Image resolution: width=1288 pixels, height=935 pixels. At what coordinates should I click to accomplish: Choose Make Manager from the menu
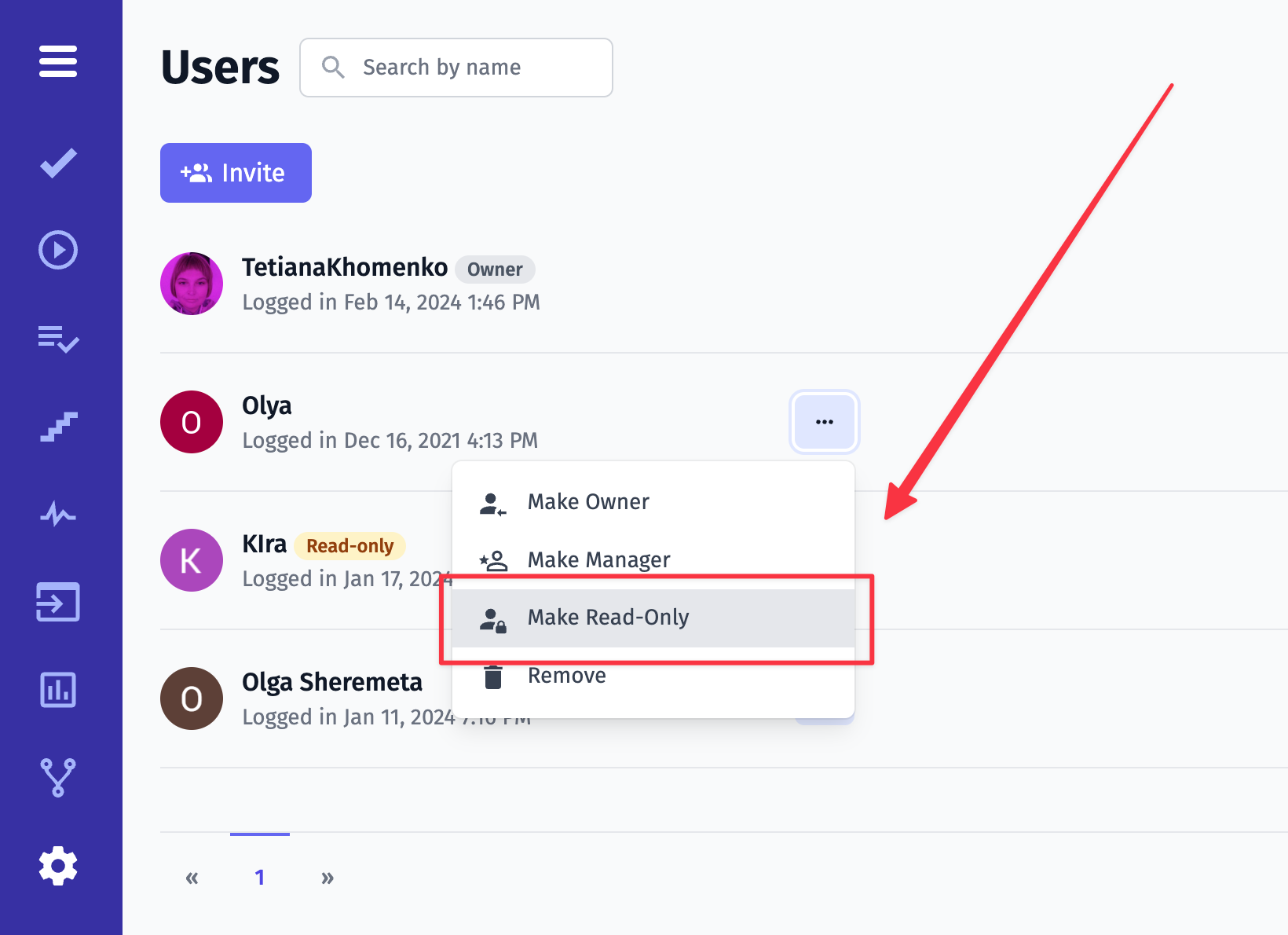point(653,560)
